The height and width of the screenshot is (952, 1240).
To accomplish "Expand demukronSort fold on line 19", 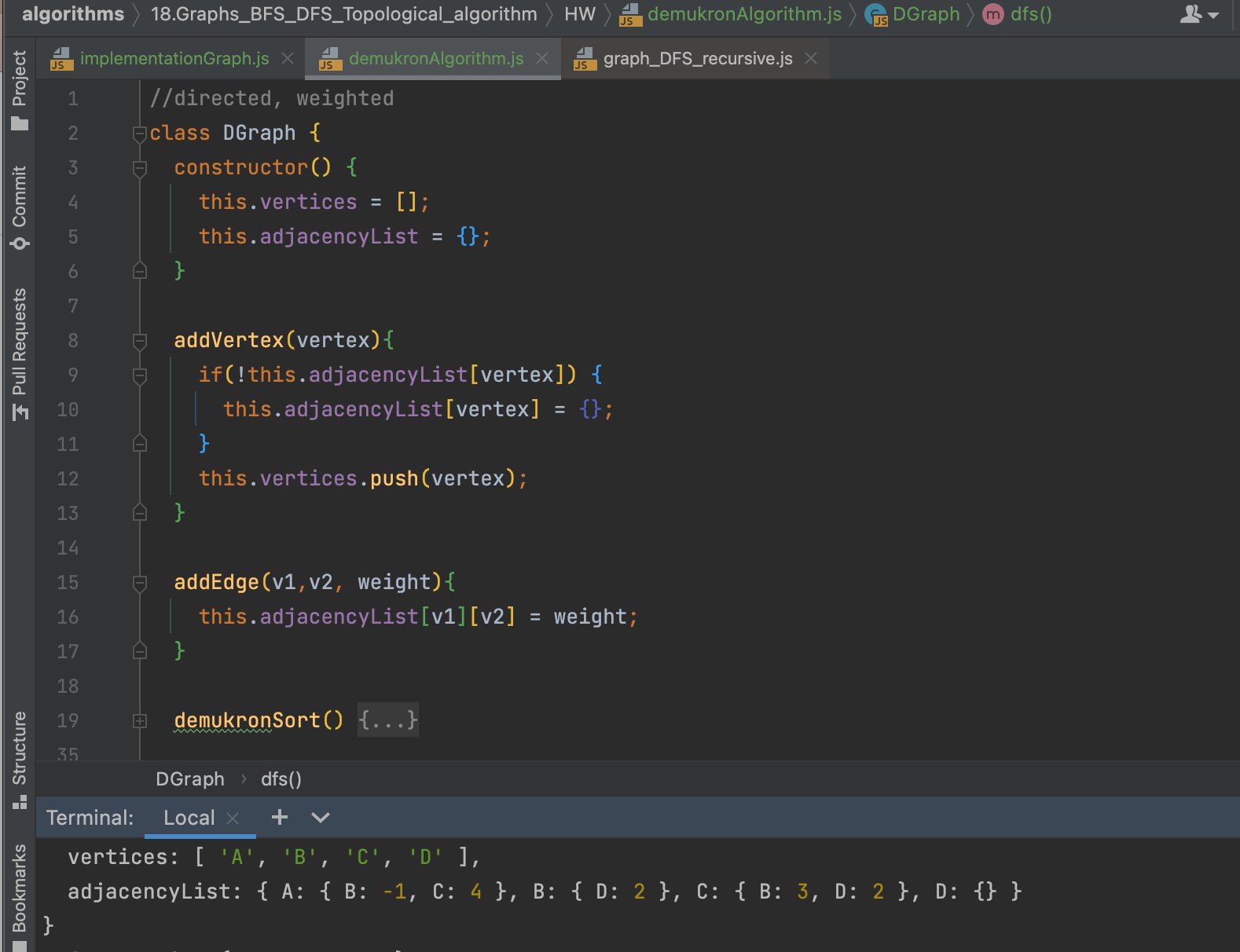I will click(140, 720).
